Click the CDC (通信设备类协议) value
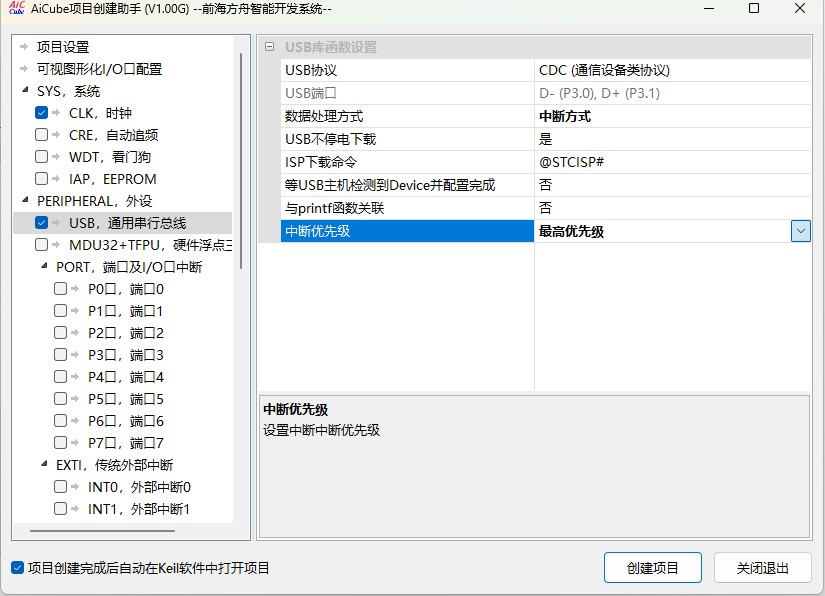Viewport: 825px width, 596px height. coord(604,70)
